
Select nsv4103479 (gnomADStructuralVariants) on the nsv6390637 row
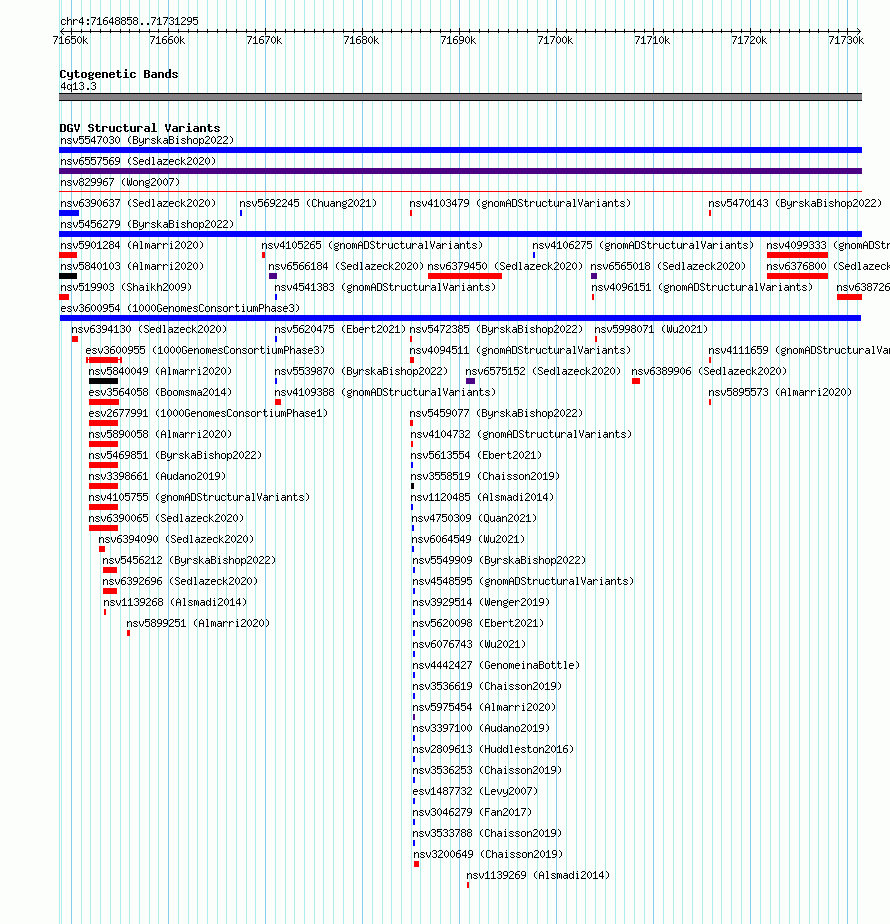[520, 203]
